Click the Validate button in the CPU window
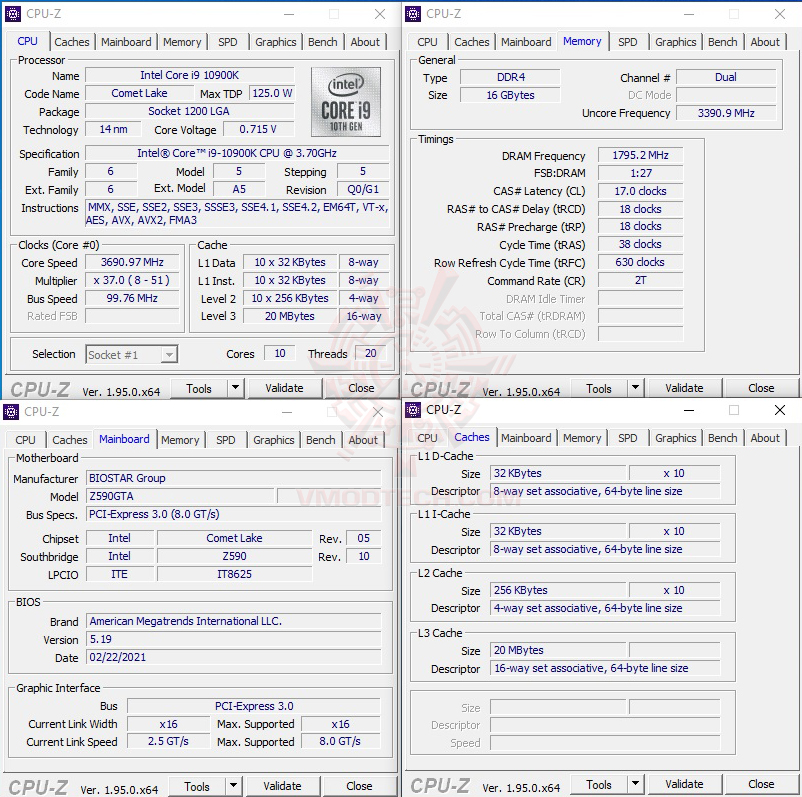Viewport: 802px width, 797px height. 285,388
